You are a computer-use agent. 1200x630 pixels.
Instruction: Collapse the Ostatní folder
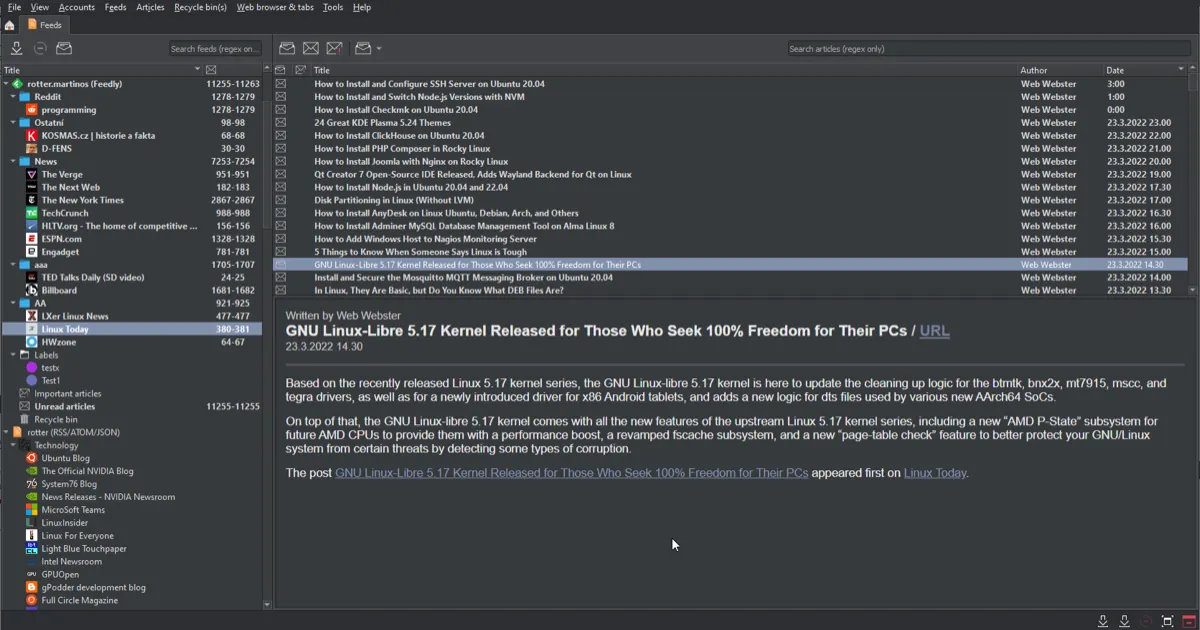[x=12, y=123]
